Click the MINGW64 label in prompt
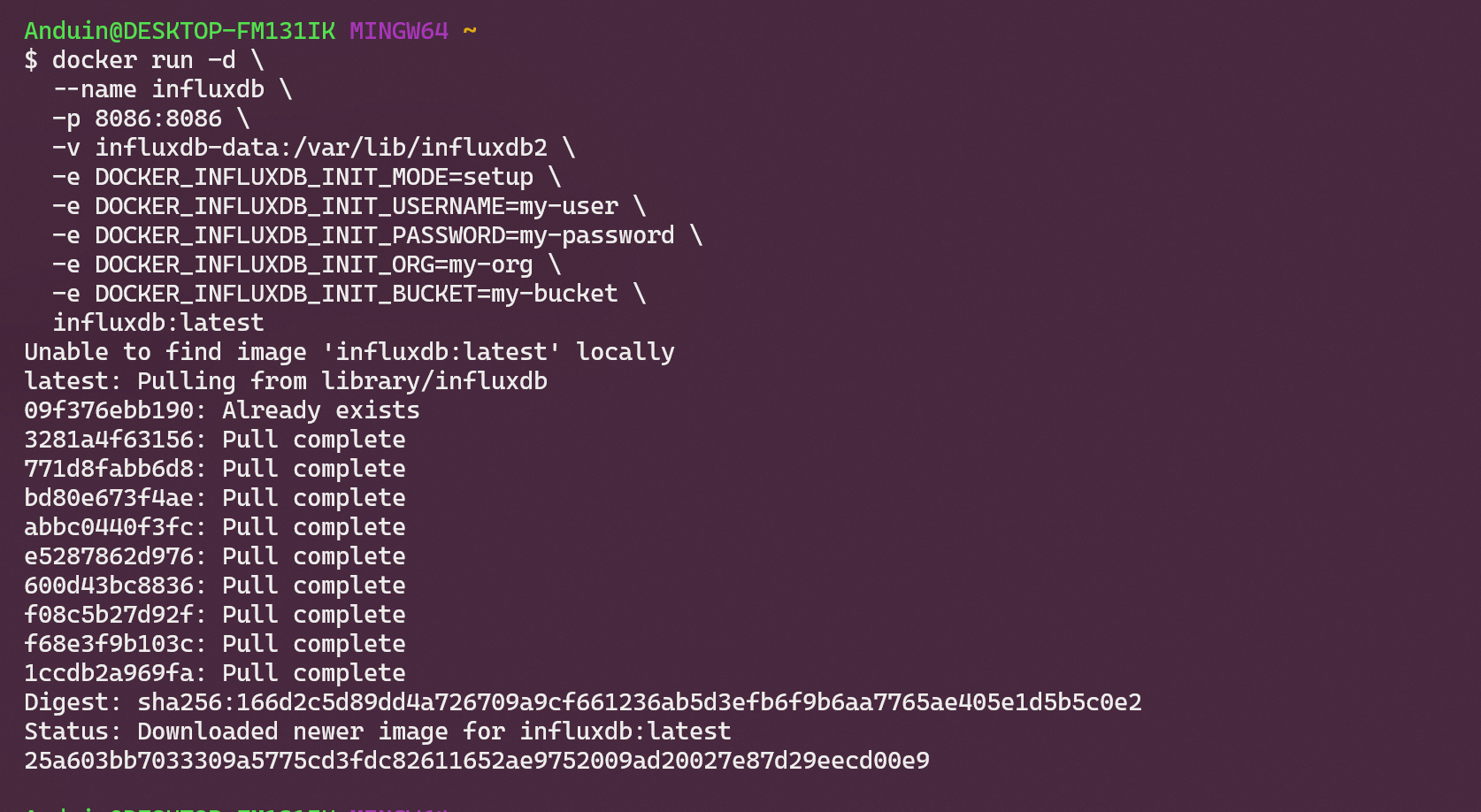Screen dimensions: 1481x812 coord(398,31)
